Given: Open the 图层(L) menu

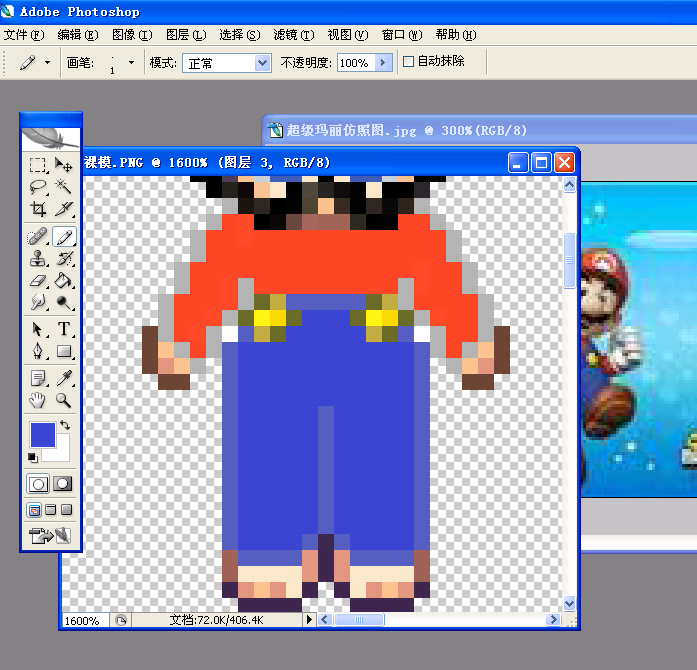Looking at the screenshot, I should pos(186,35).
